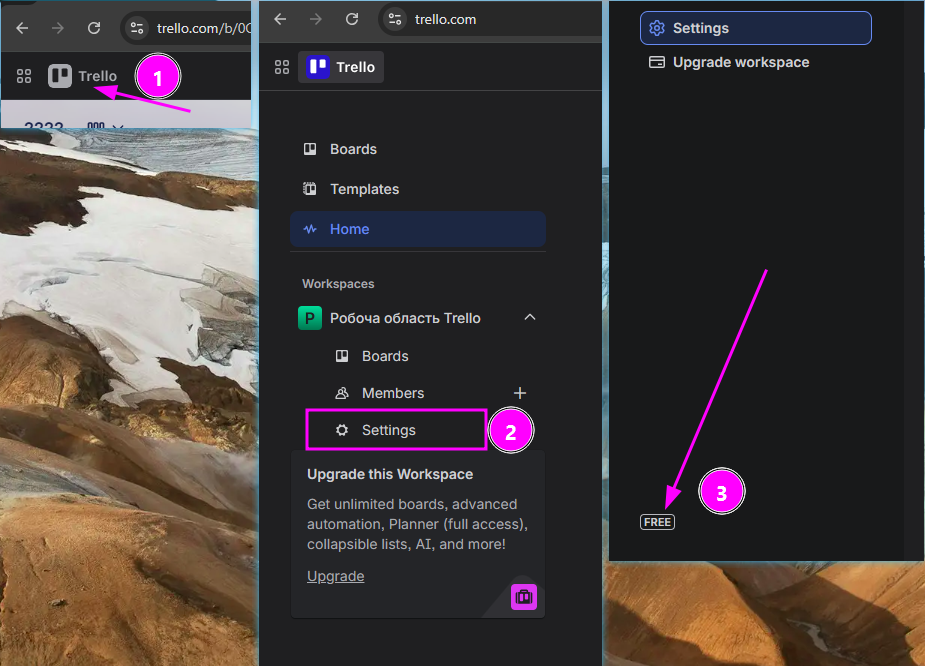Click Members people icon

click(x=342, y=393)
